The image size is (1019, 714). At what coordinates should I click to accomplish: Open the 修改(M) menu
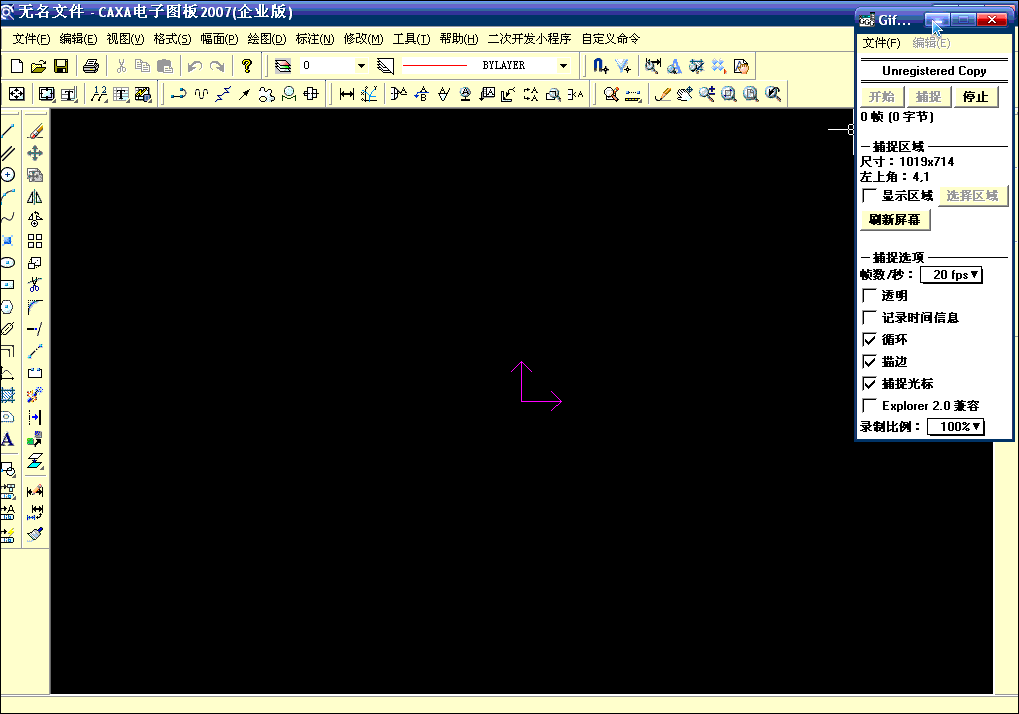363,39
